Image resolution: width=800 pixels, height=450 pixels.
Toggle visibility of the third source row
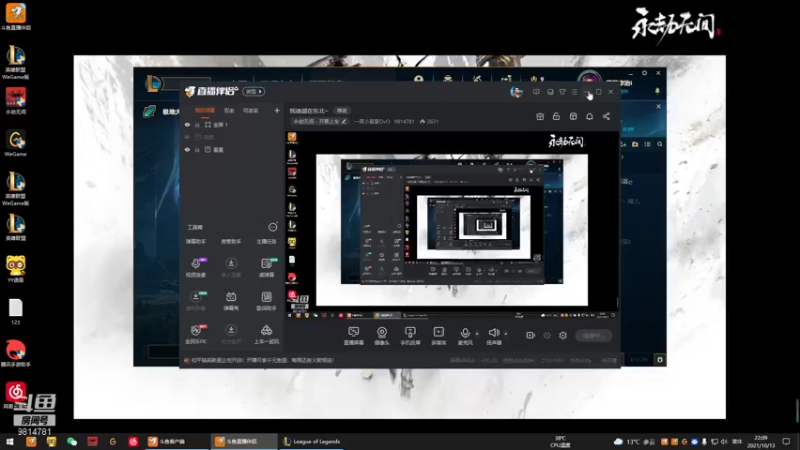tap(187, 149)
